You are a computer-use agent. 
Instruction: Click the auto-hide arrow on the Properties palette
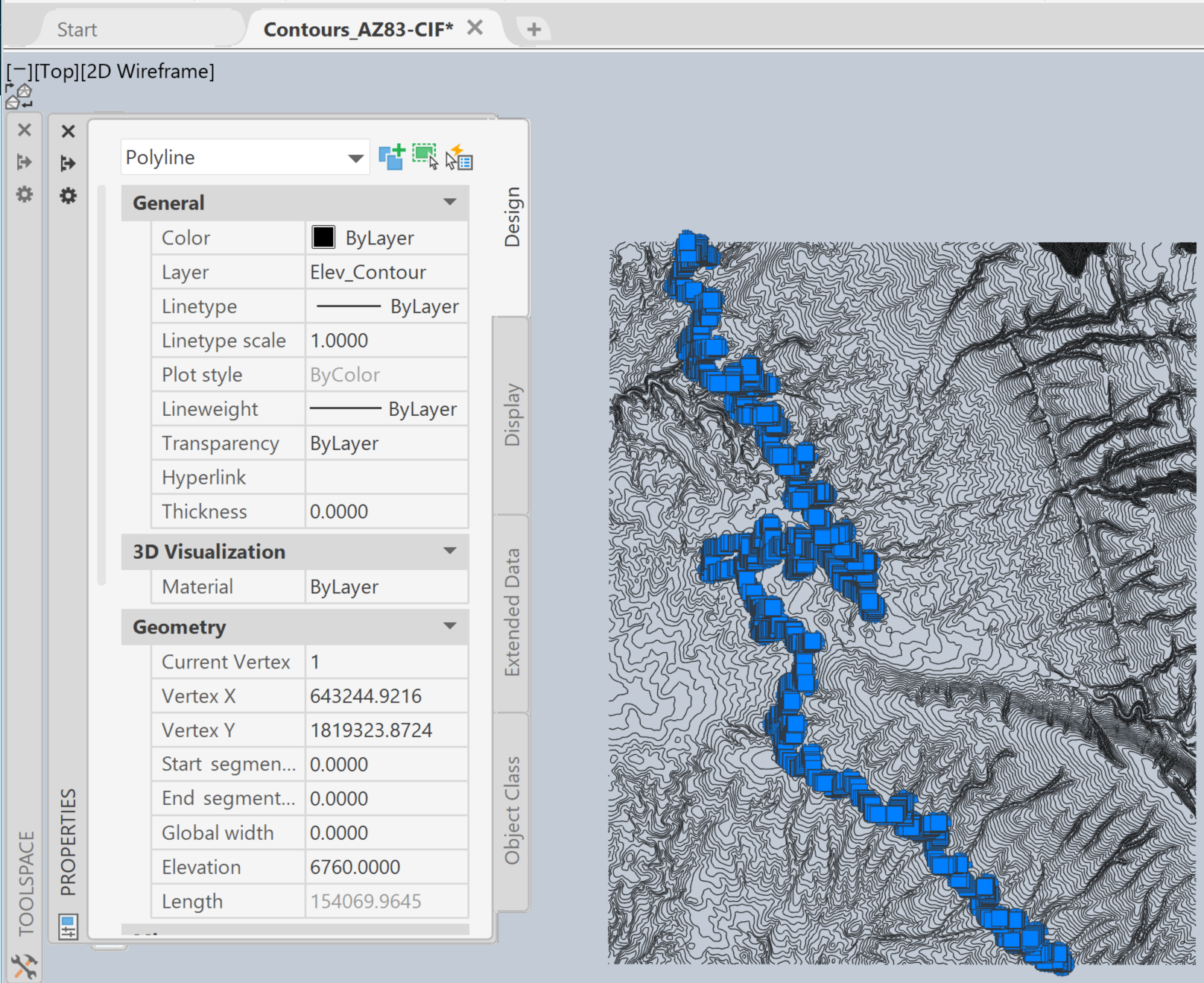68,164
